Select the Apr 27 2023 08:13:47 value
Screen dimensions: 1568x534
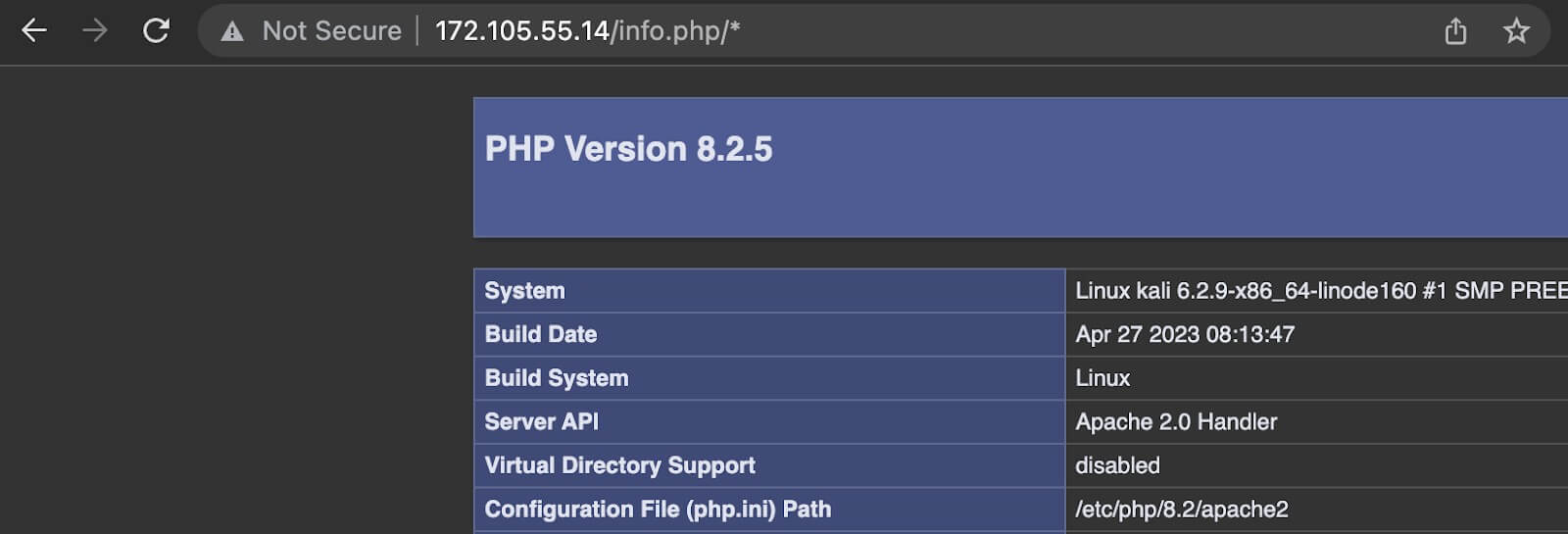[1185, 334]
